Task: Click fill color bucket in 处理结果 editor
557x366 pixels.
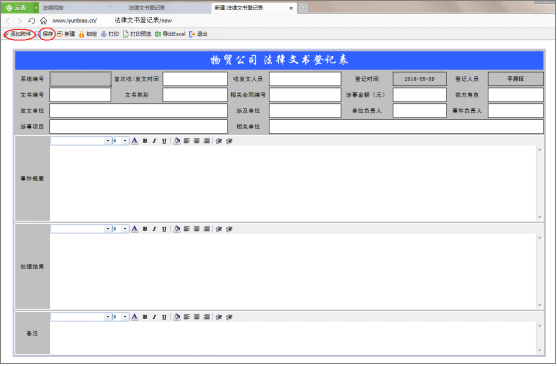Action: 177,229
